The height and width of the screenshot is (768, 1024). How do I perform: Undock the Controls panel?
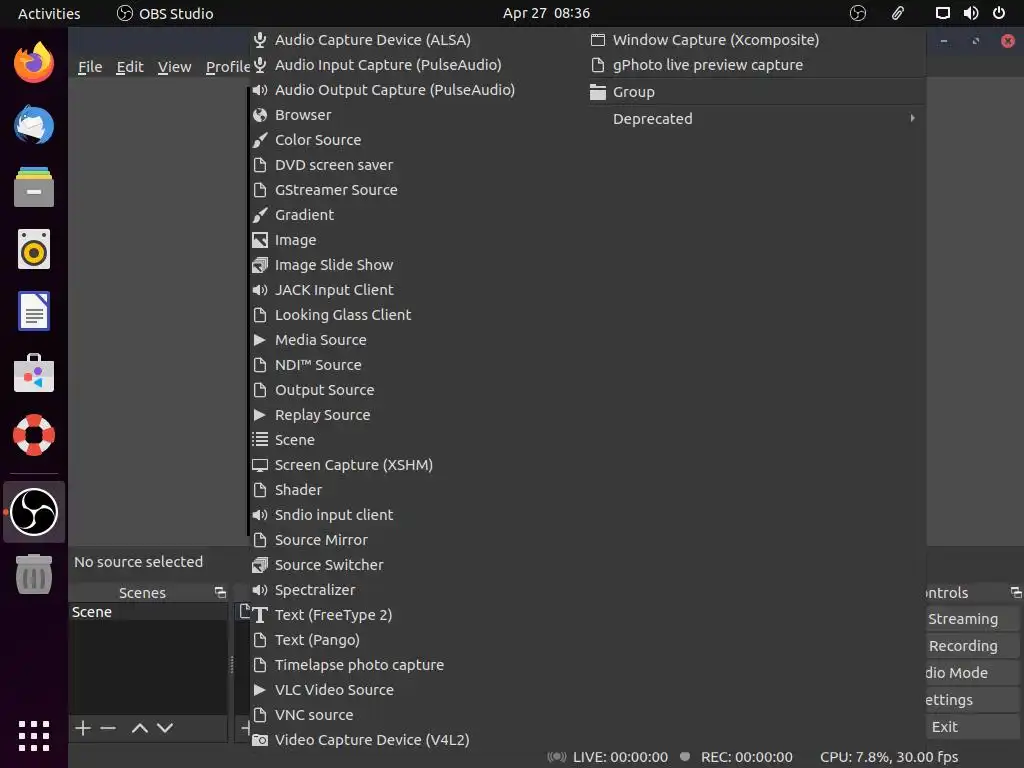[x=1016, y=592]
